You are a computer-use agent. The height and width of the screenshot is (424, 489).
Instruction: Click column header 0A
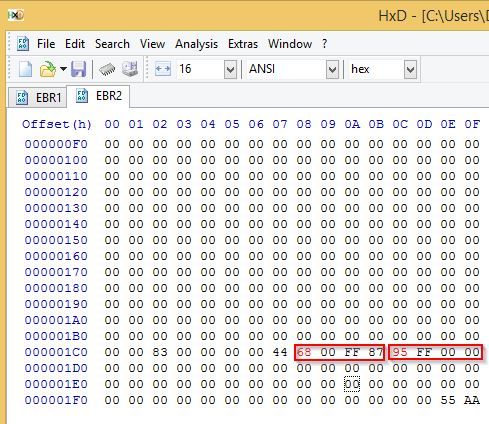pyautogui.click(x=352, y=124)
